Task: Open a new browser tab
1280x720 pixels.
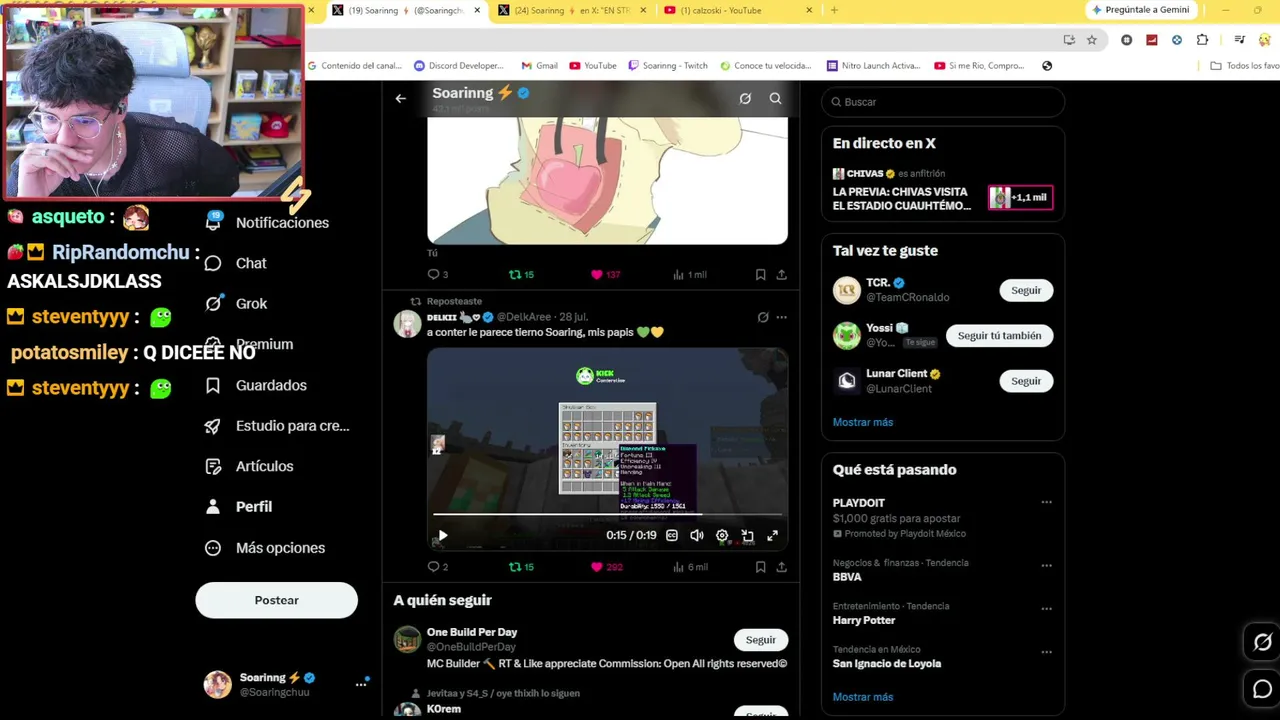Action: click(x=834, y=10)
